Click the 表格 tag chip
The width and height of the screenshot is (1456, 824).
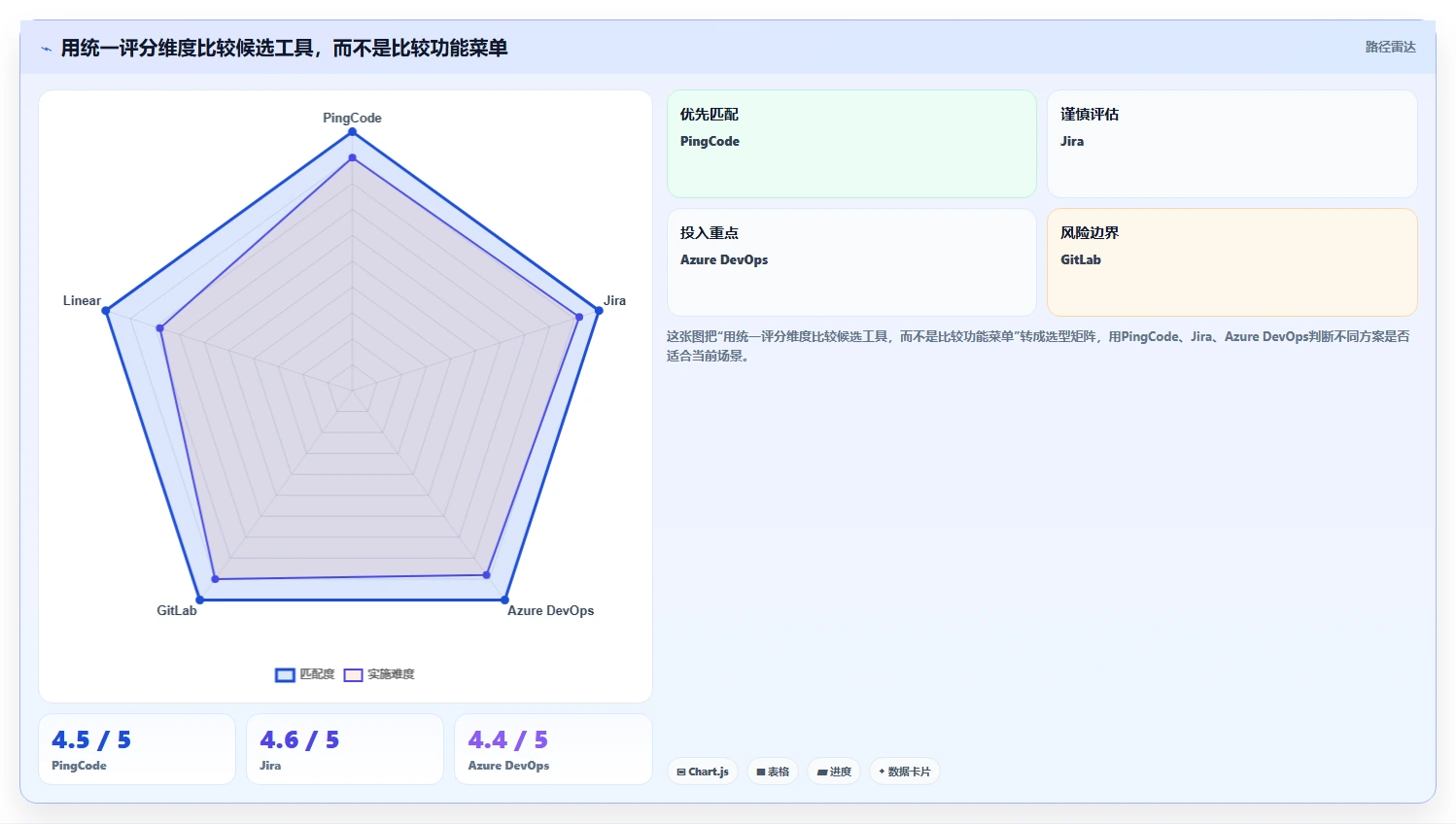tap(773, 772)
